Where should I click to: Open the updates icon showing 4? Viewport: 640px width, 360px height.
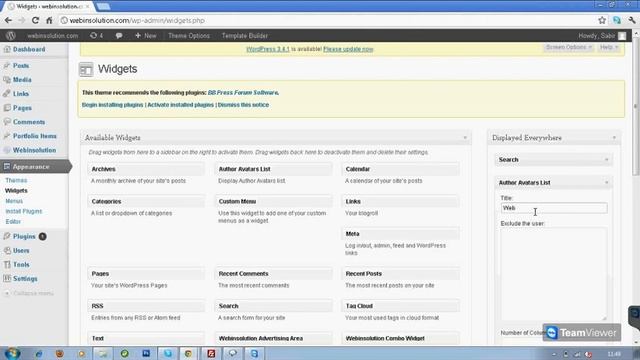tap(96, 36)
